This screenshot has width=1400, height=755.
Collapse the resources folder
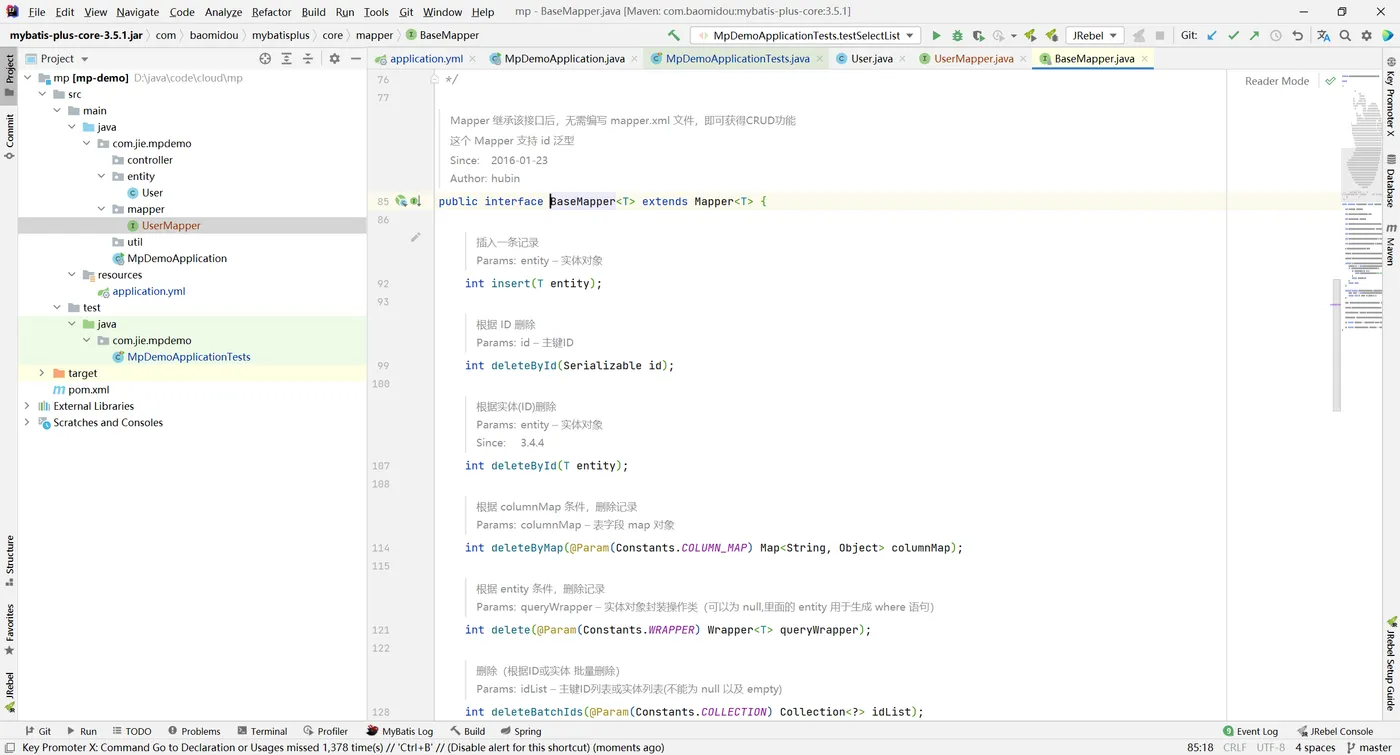click(x=72, y=275)
